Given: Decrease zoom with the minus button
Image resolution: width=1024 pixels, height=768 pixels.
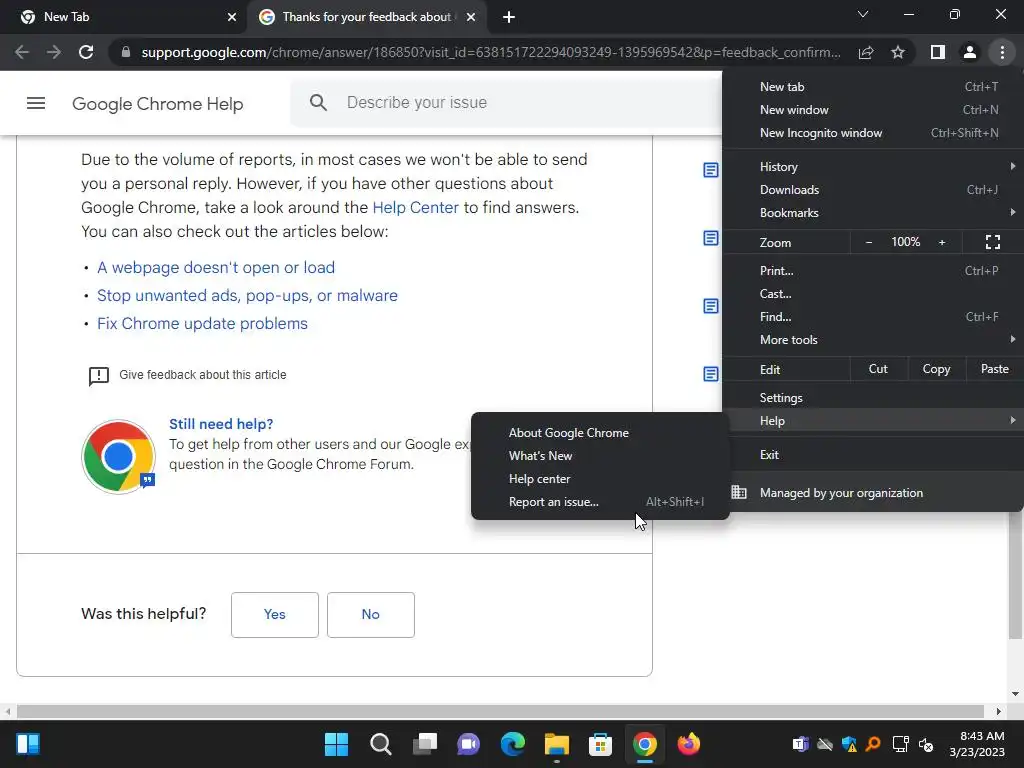Looking at the screenshot, I should [869, 242].
